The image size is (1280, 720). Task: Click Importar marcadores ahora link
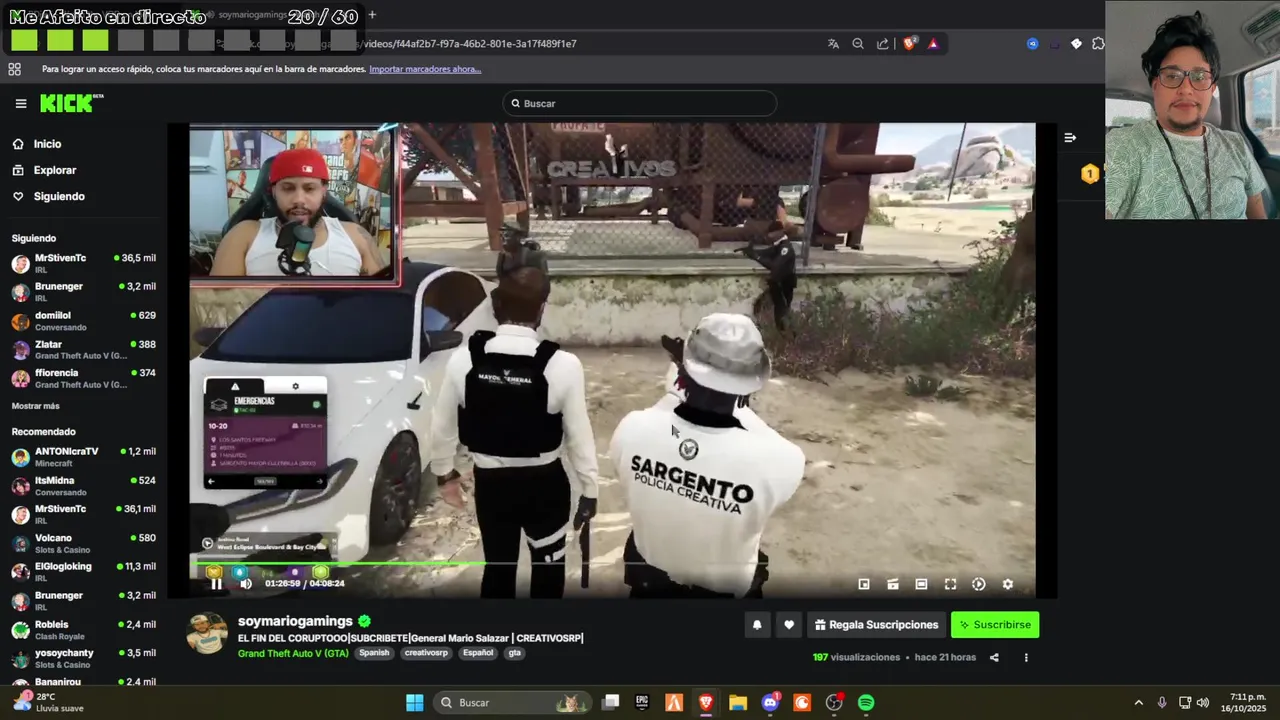[x=425, y=69]
